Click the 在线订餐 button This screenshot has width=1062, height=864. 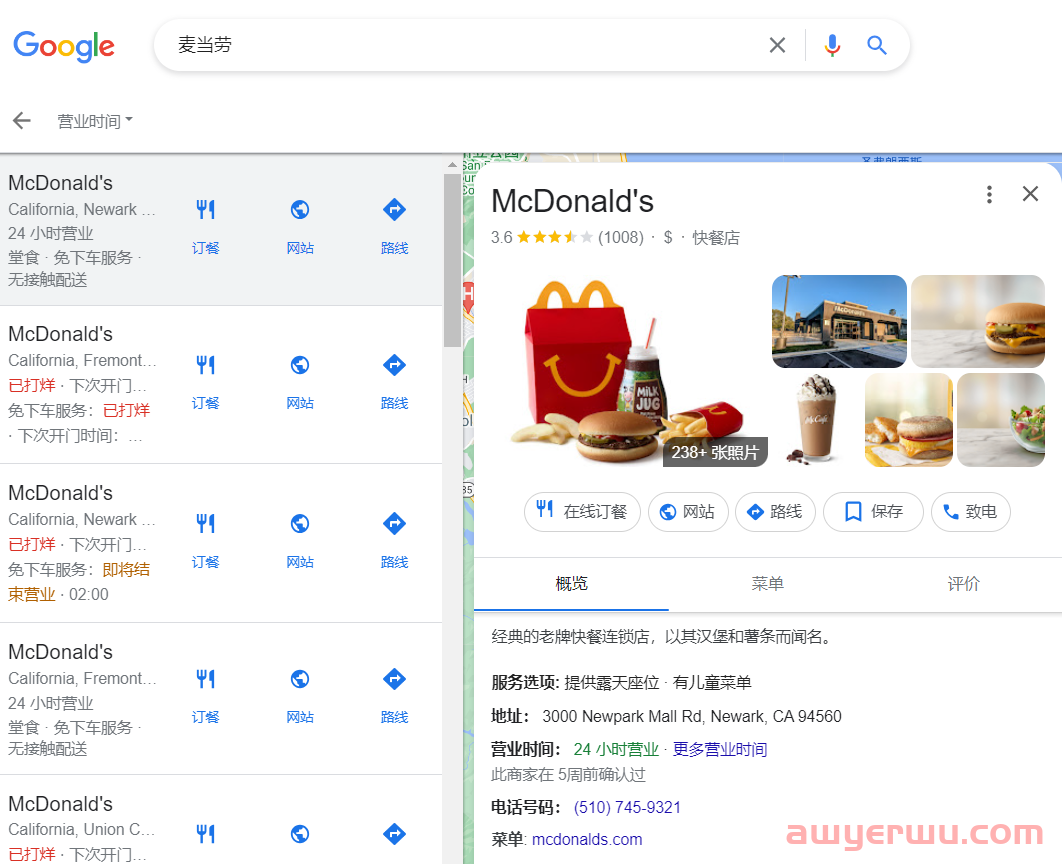pos(582,511)
